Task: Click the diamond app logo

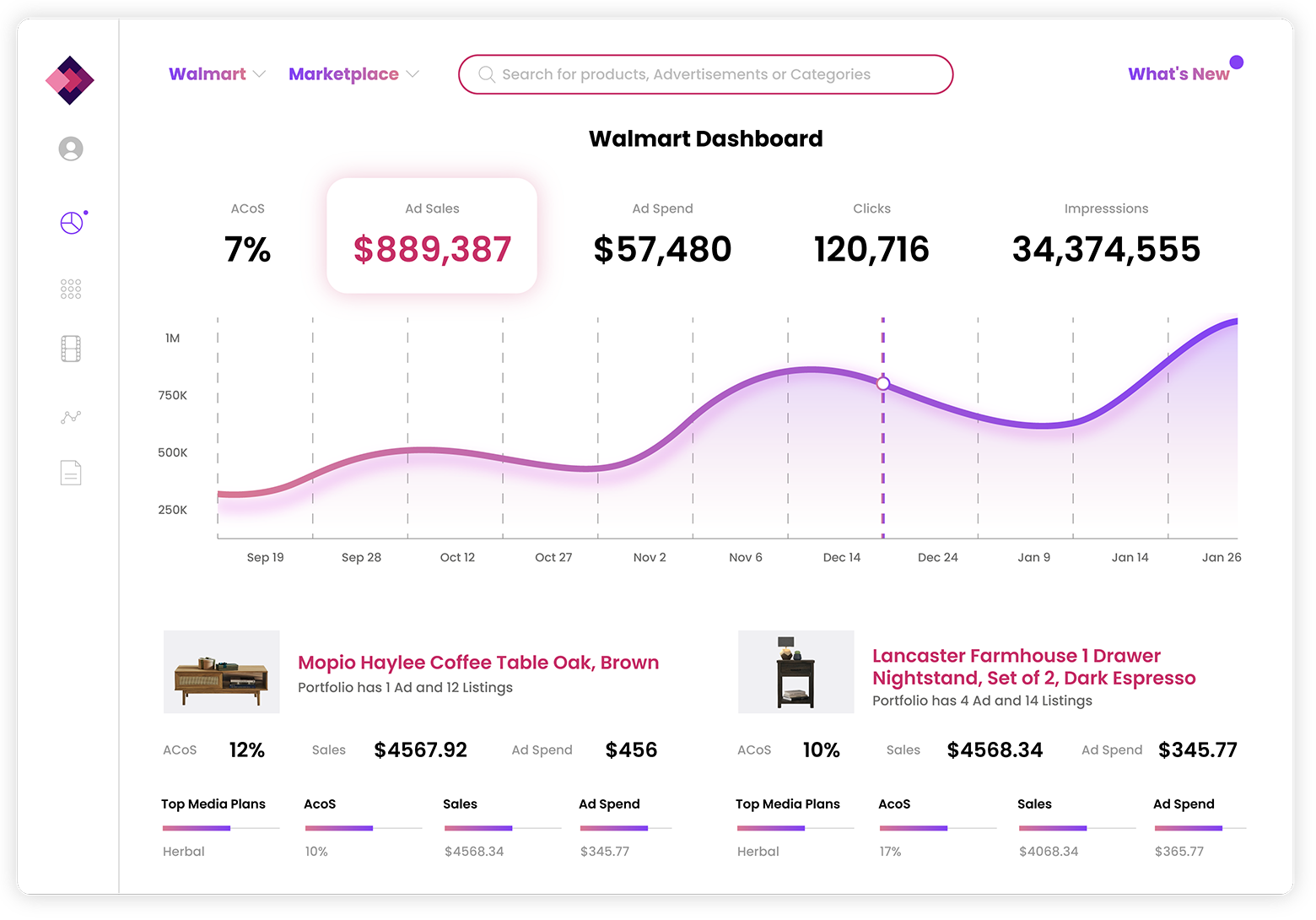Action: [x=70, y=80]
